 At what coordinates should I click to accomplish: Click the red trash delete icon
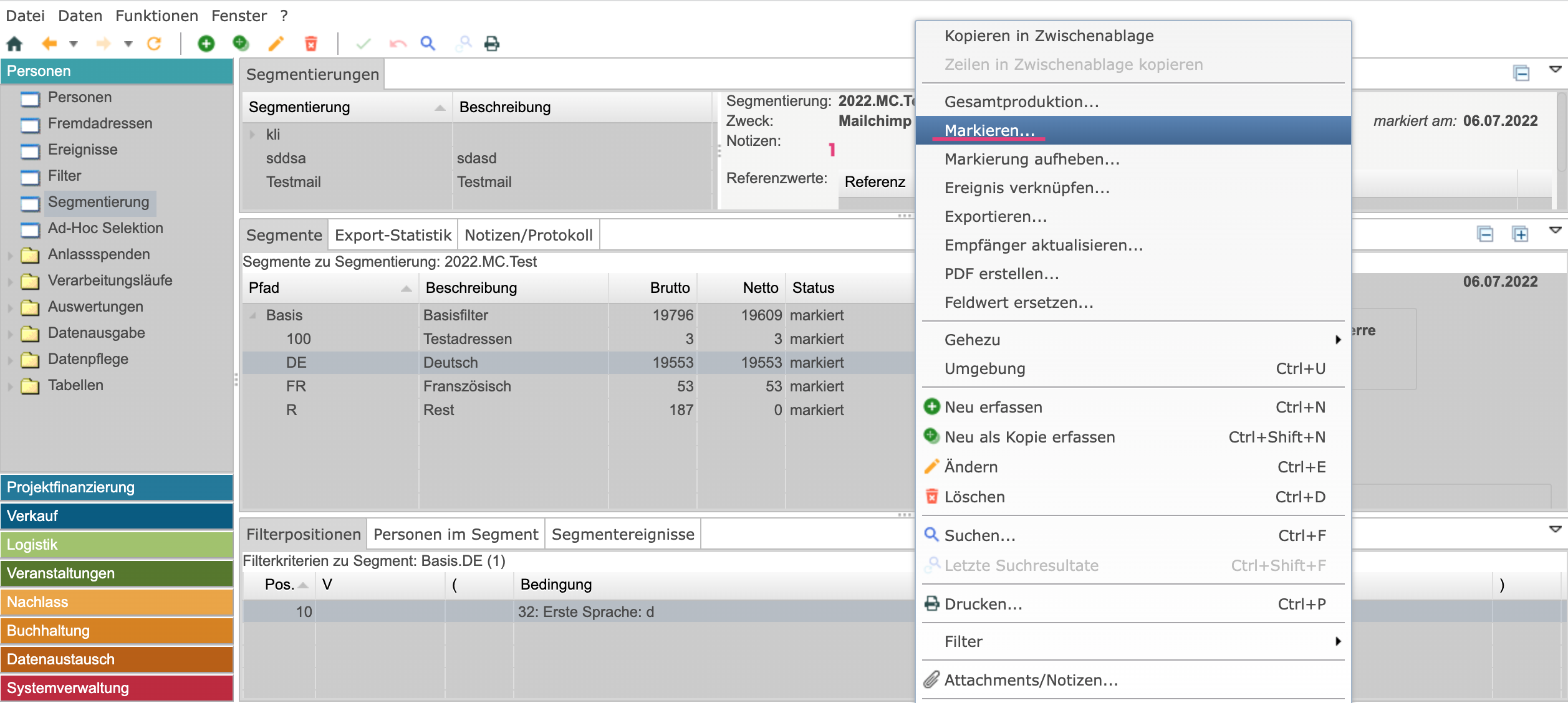310,44
